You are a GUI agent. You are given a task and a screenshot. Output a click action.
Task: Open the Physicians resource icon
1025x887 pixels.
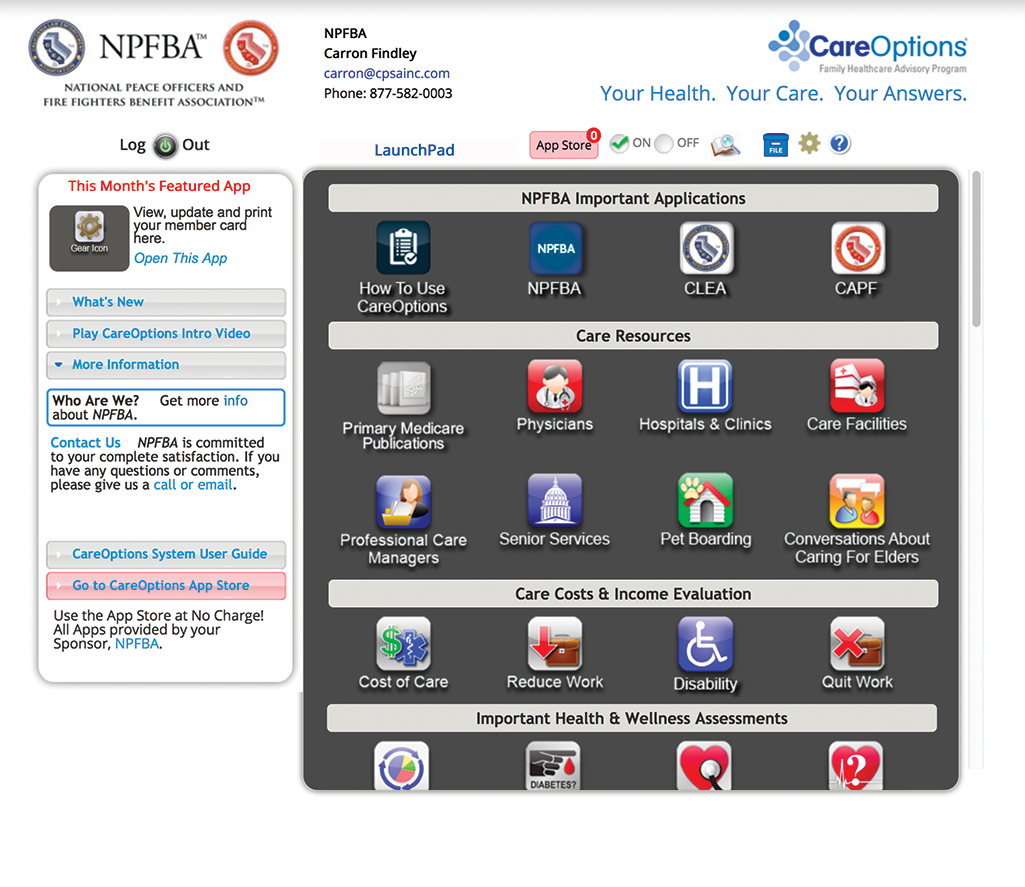point(555,386)
